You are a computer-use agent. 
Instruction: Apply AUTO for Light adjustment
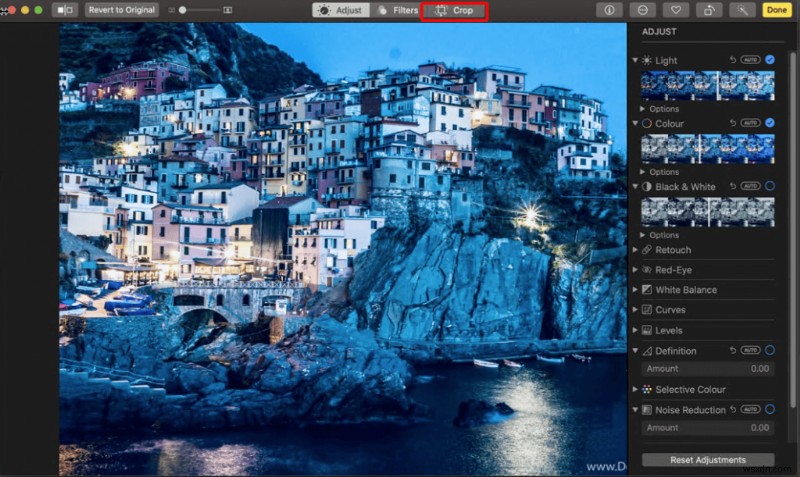tap(751, 60)
